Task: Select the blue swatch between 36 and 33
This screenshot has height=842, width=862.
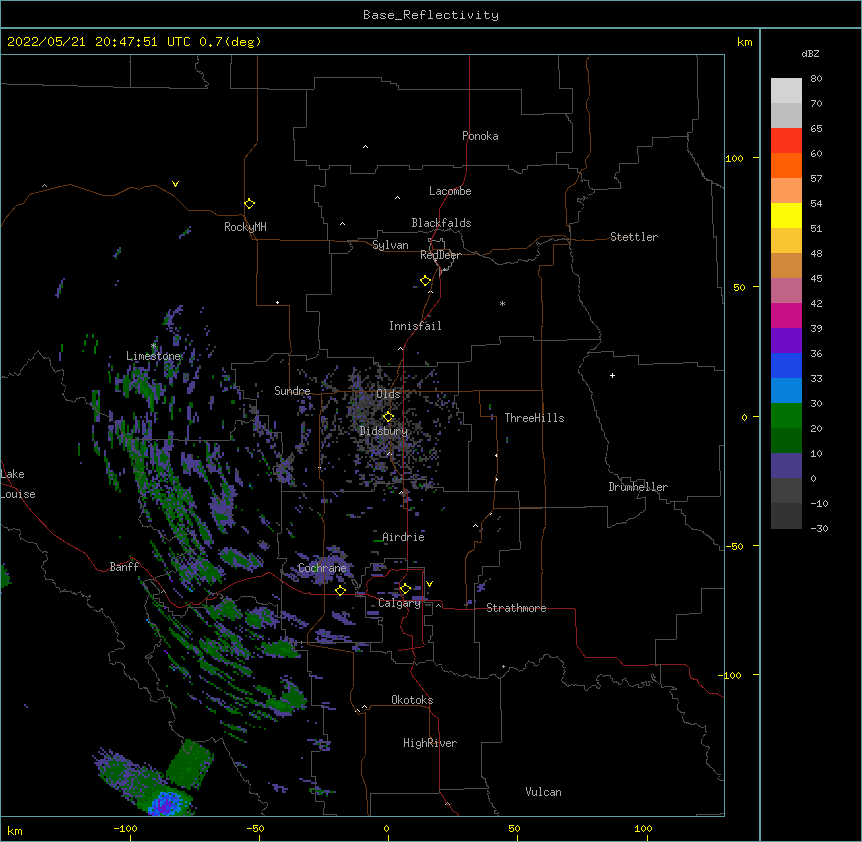Action: pos(786,366)
